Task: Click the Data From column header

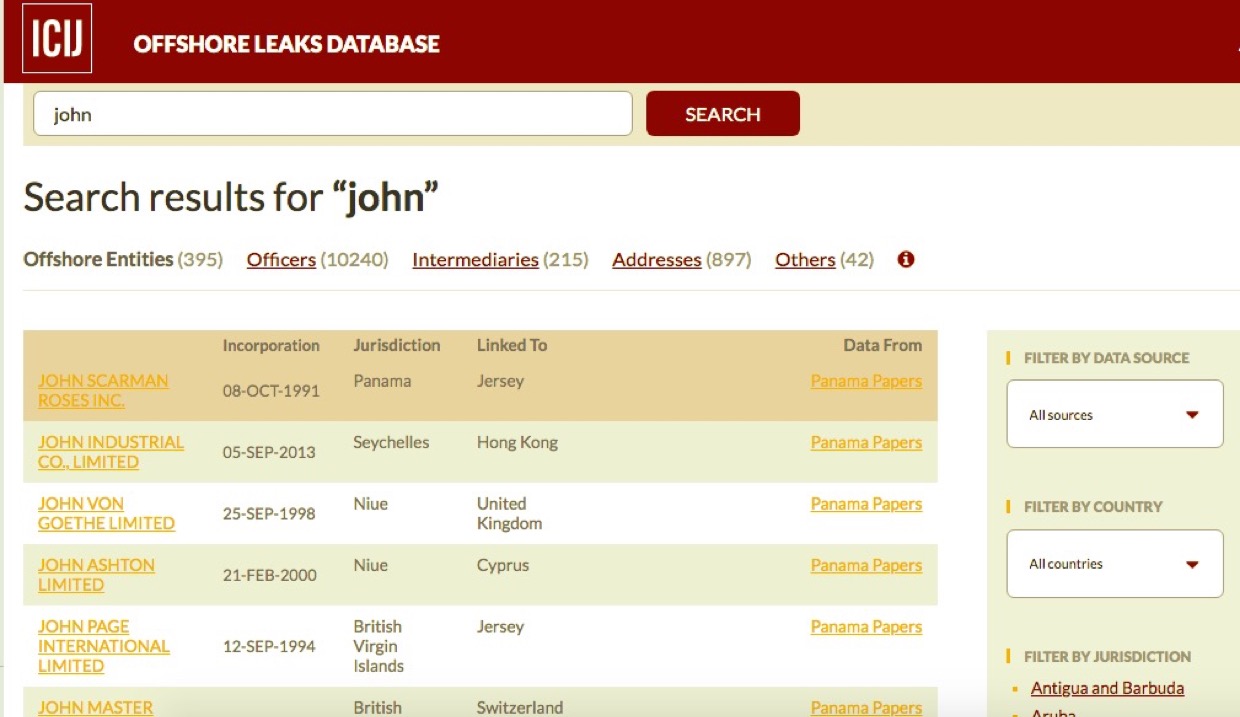Action: (882, 345)
